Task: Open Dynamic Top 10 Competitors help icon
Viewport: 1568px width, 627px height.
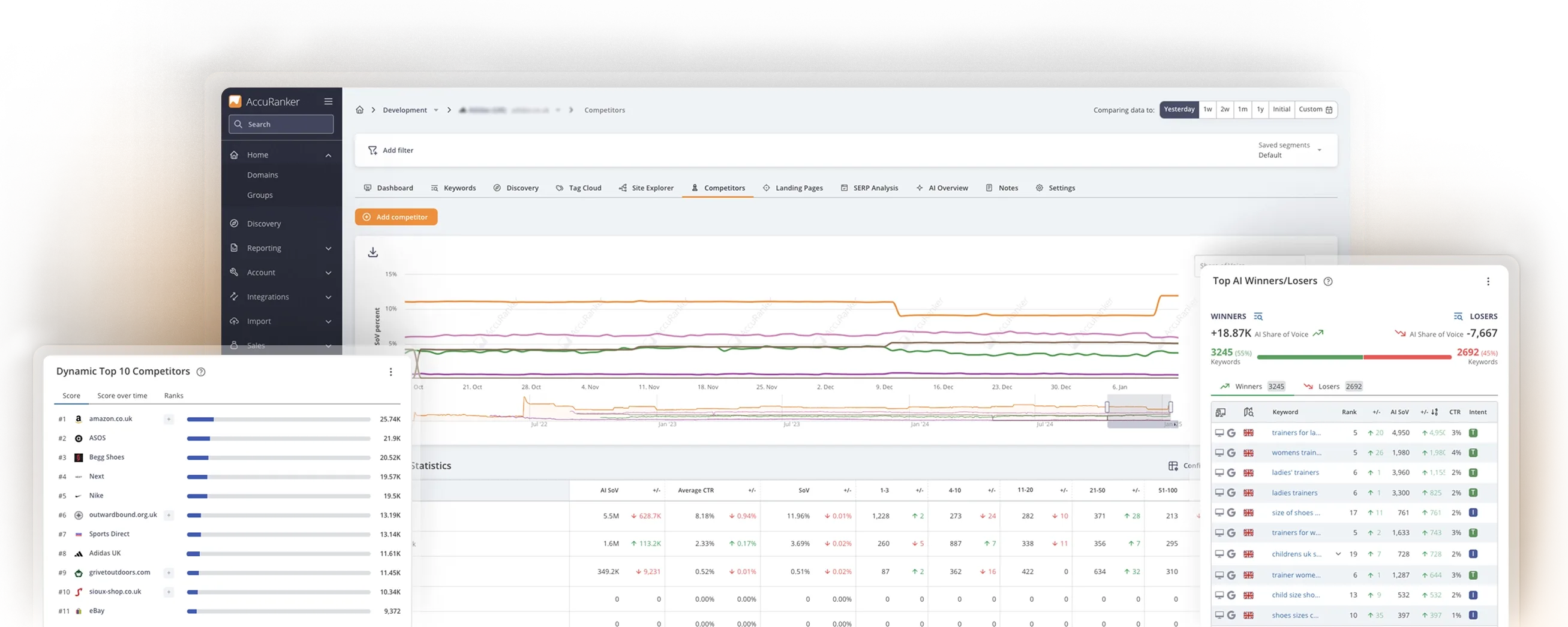Action: pyautogui.click(x=201, y=372)
